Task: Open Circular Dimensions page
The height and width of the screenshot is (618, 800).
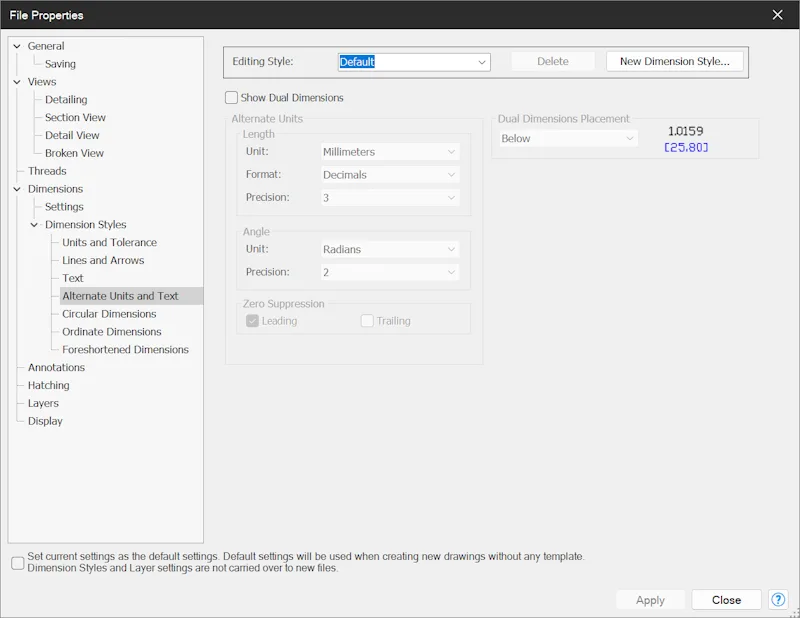Action: click(x=109, y=314)
